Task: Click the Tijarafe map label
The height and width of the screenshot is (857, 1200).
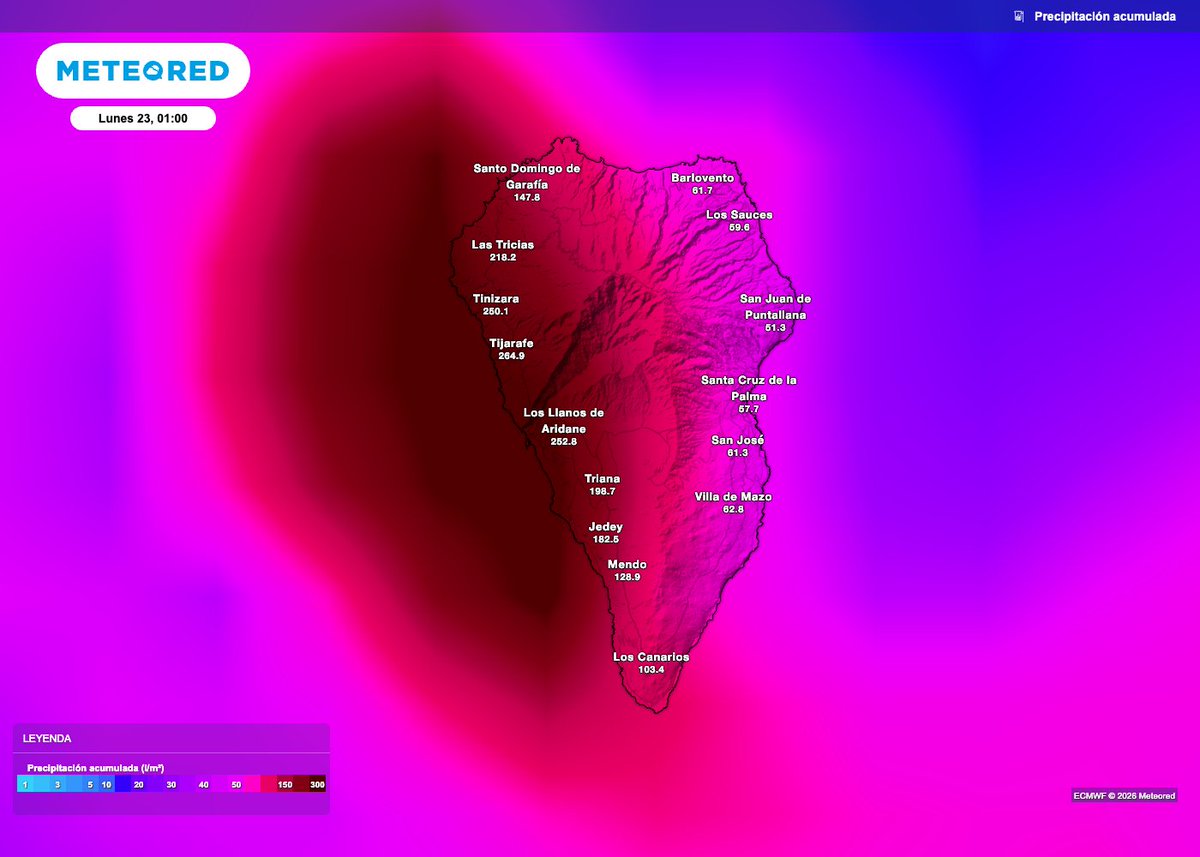Action: (511, 343)
